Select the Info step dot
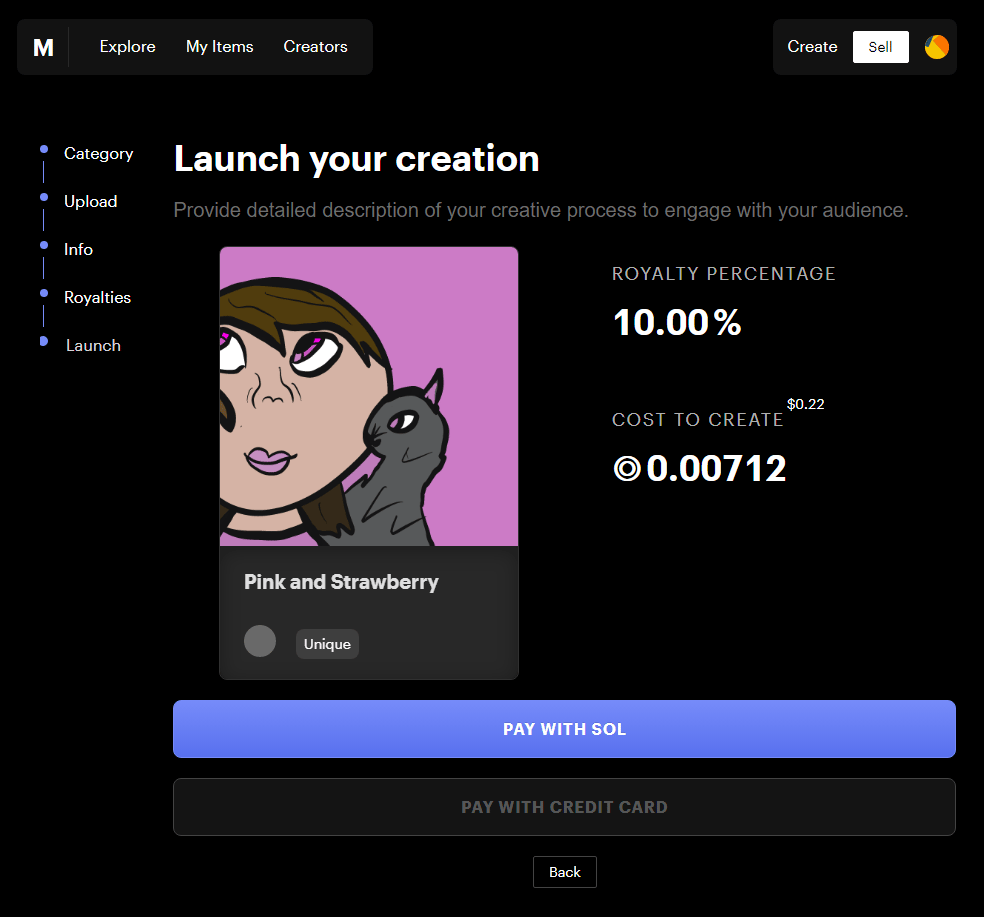Screen dimensions: 984x917 pyautogui.click(x=44, y=246)
